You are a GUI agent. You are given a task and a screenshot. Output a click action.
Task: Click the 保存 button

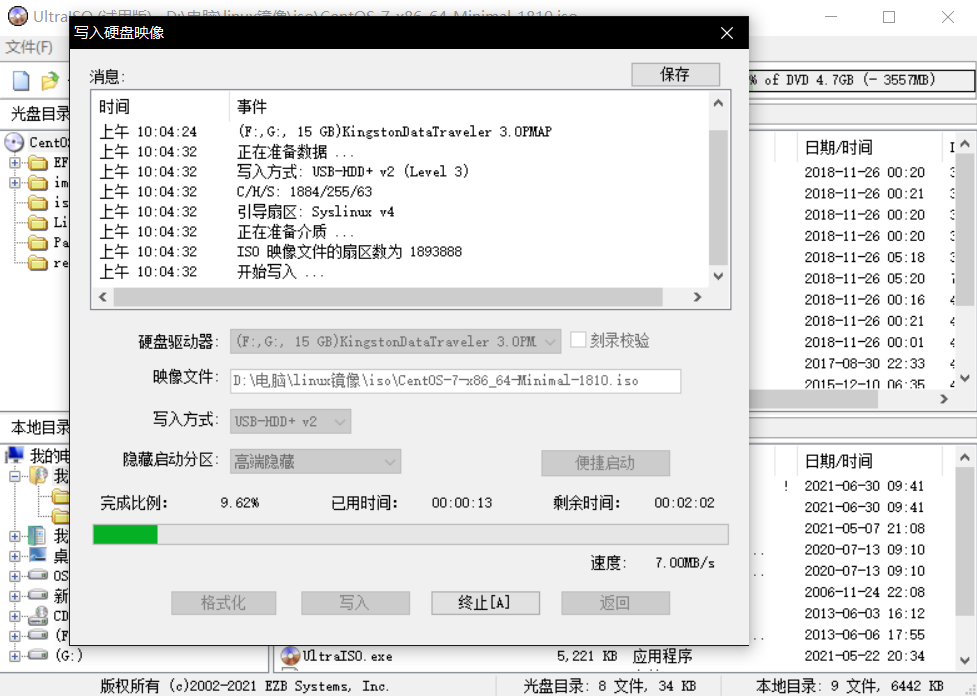tap(675, 75)
